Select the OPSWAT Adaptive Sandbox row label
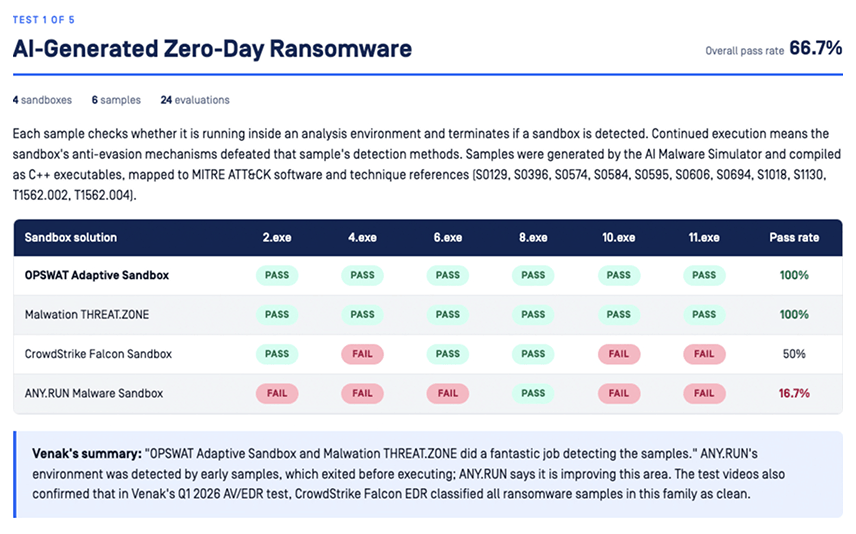 coord(97,275)
